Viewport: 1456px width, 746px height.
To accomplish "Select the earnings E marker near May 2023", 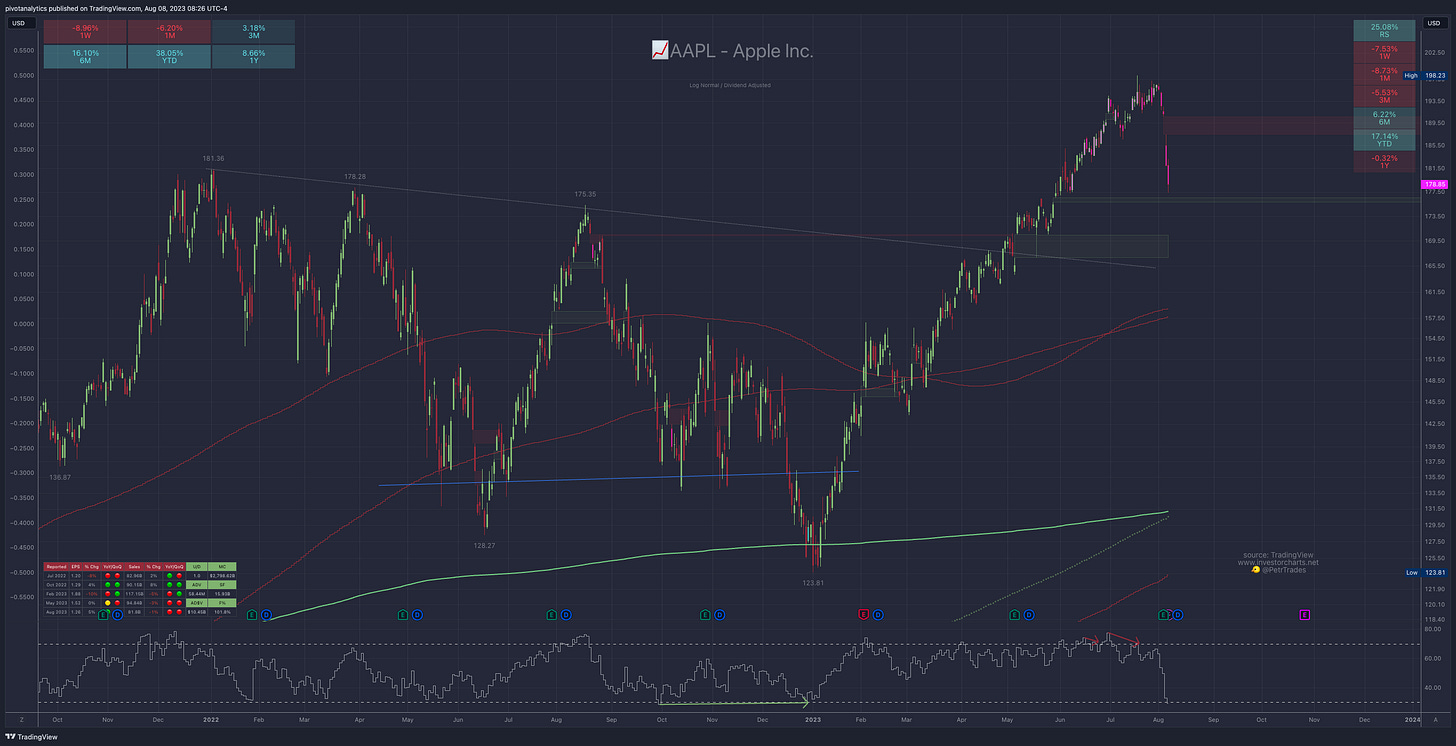I will 1015,615.
